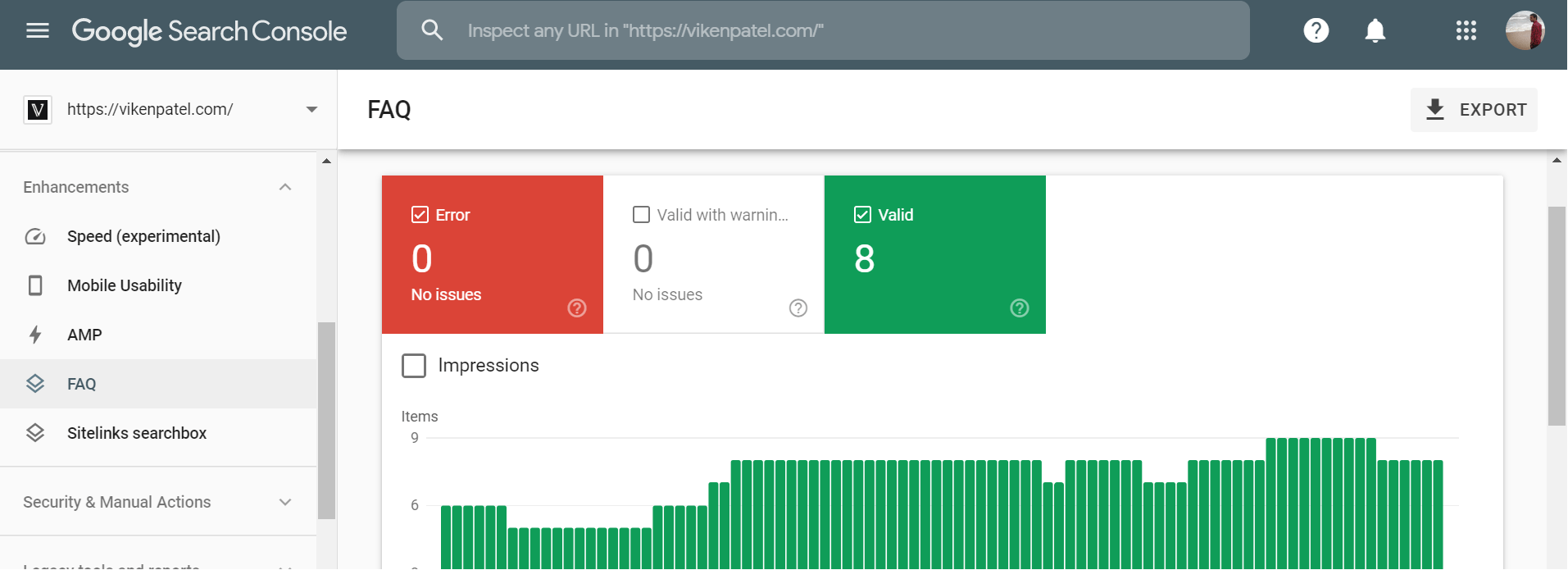Click the sidebar scroll up arrow
The width and height of the screenshot is (1568, 570).
tap(326, 161)
